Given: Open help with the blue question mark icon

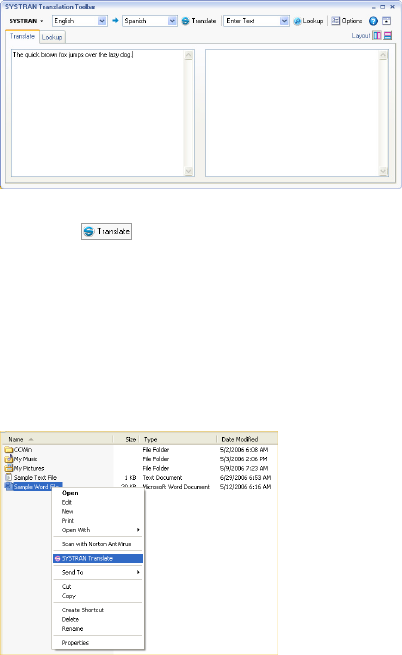Looking at the screenshot, I should 373,21.
